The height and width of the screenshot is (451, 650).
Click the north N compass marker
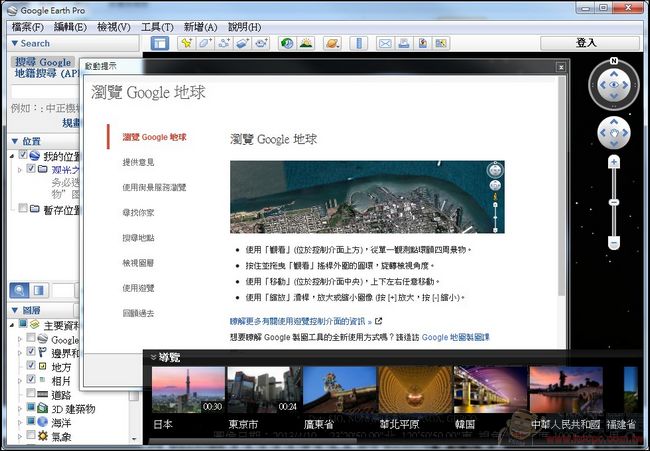coord(614,61)
